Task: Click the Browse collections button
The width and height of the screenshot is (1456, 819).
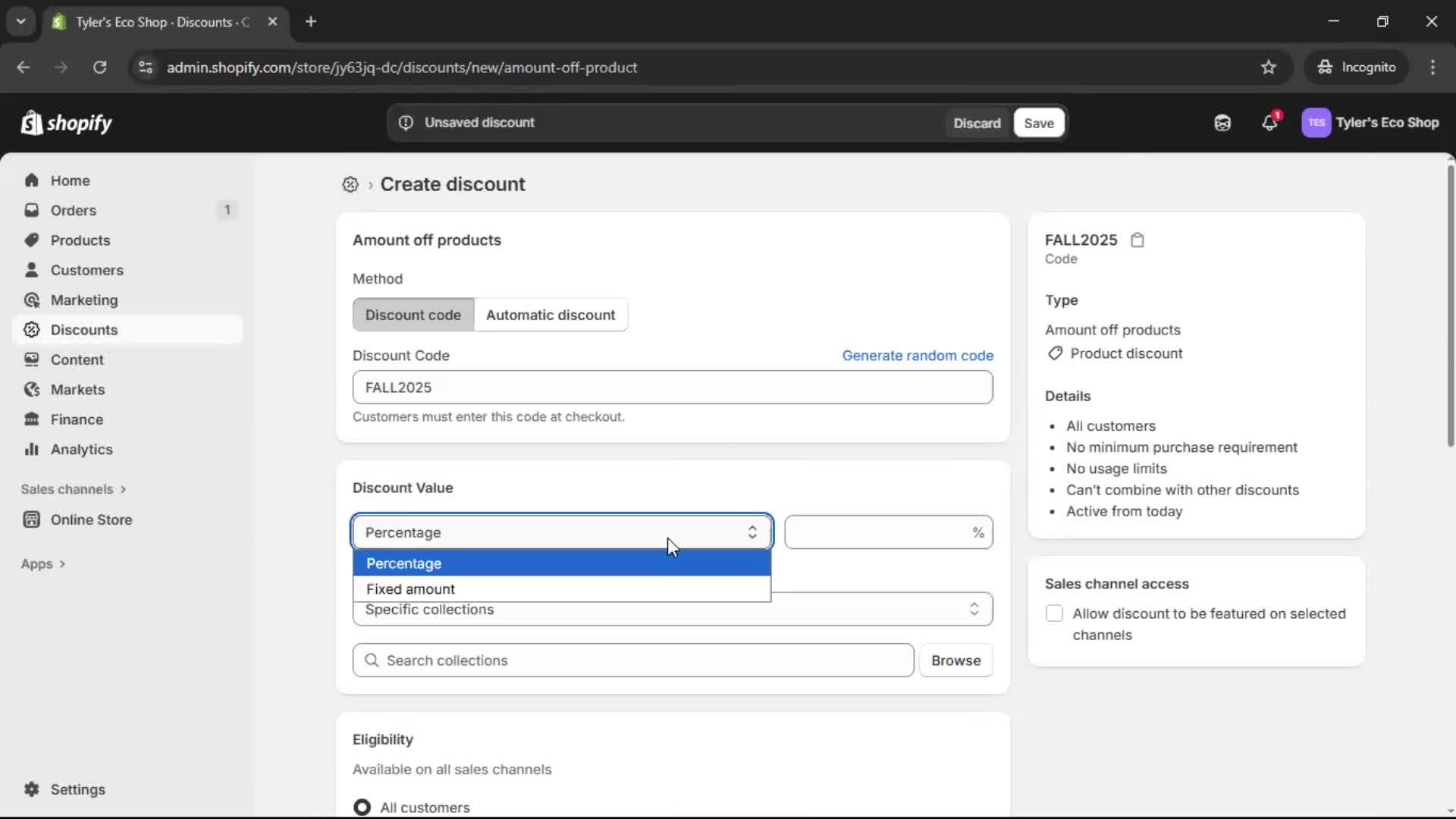Action: pyautogui.click(x=955, y=661)
